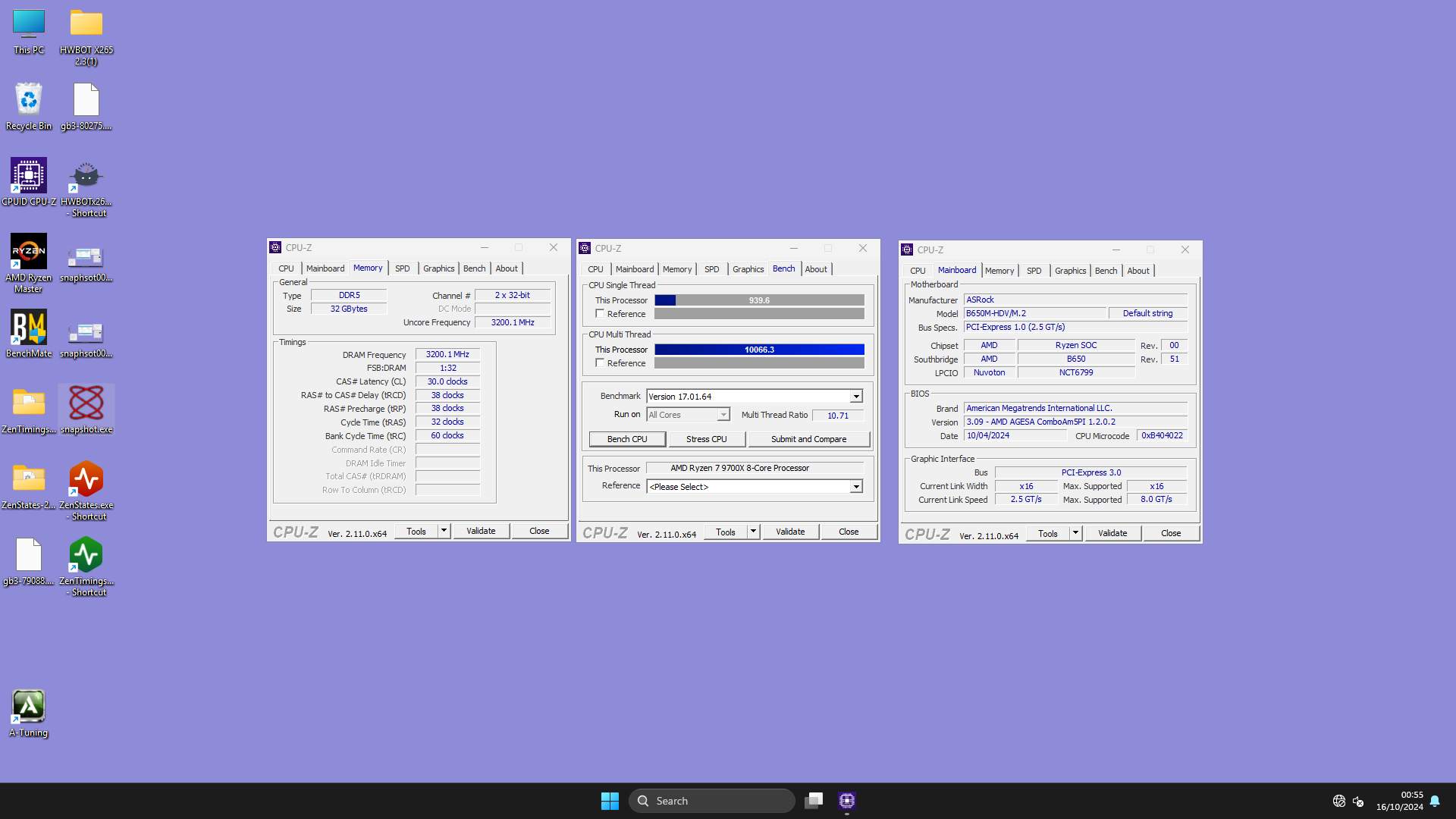
Task: Click the taskbar Search box
Action: point(713,801)
